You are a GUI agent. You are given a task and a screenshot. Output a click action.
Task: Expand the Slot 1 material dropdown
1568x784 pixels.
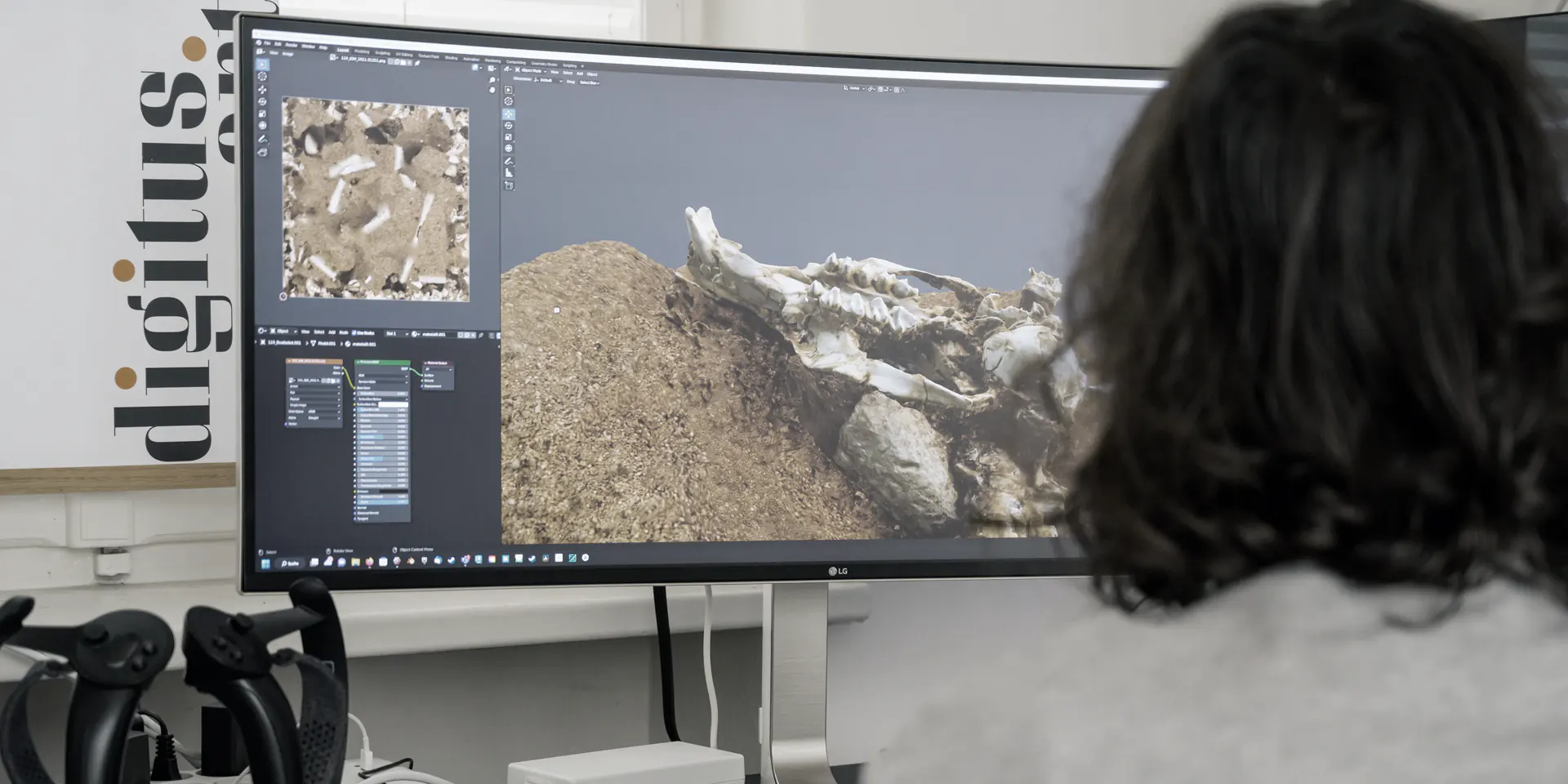pos(395,333)
